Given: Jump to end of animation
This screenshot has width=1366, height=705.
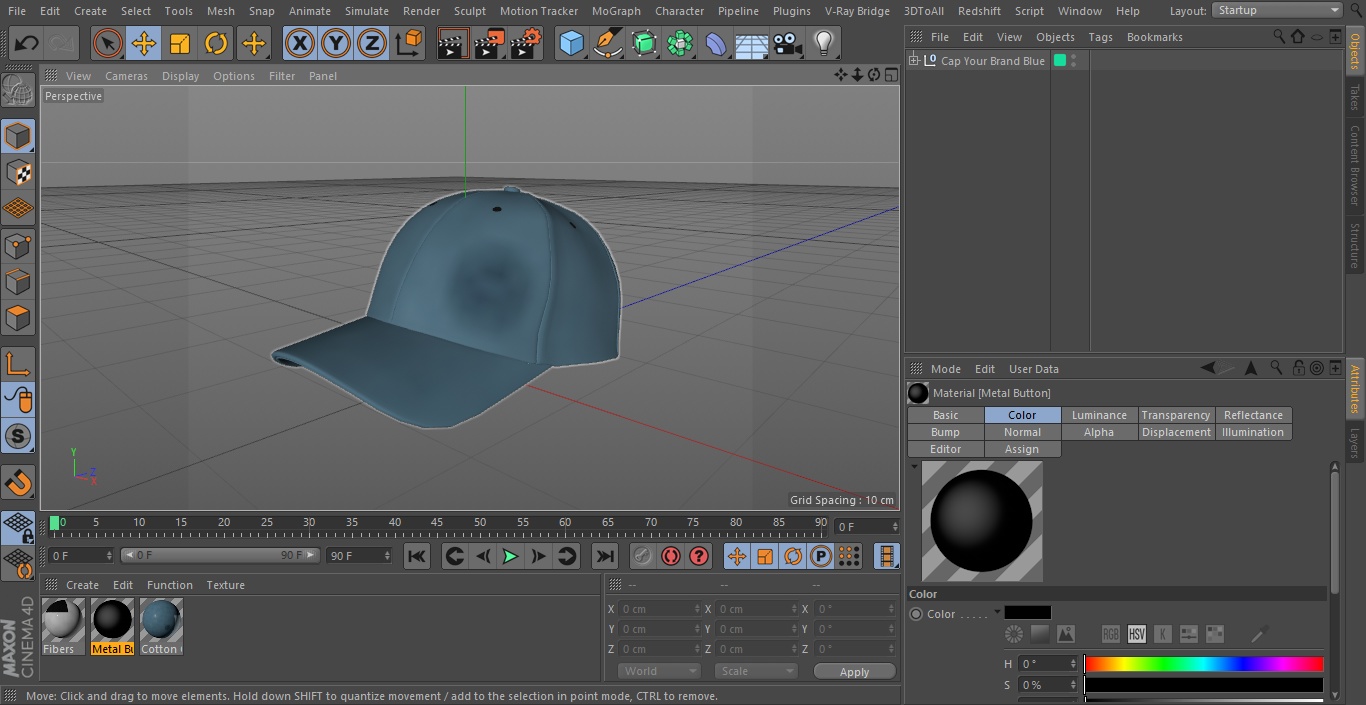Looking at the screenshot, I should (x=605, y=556).
